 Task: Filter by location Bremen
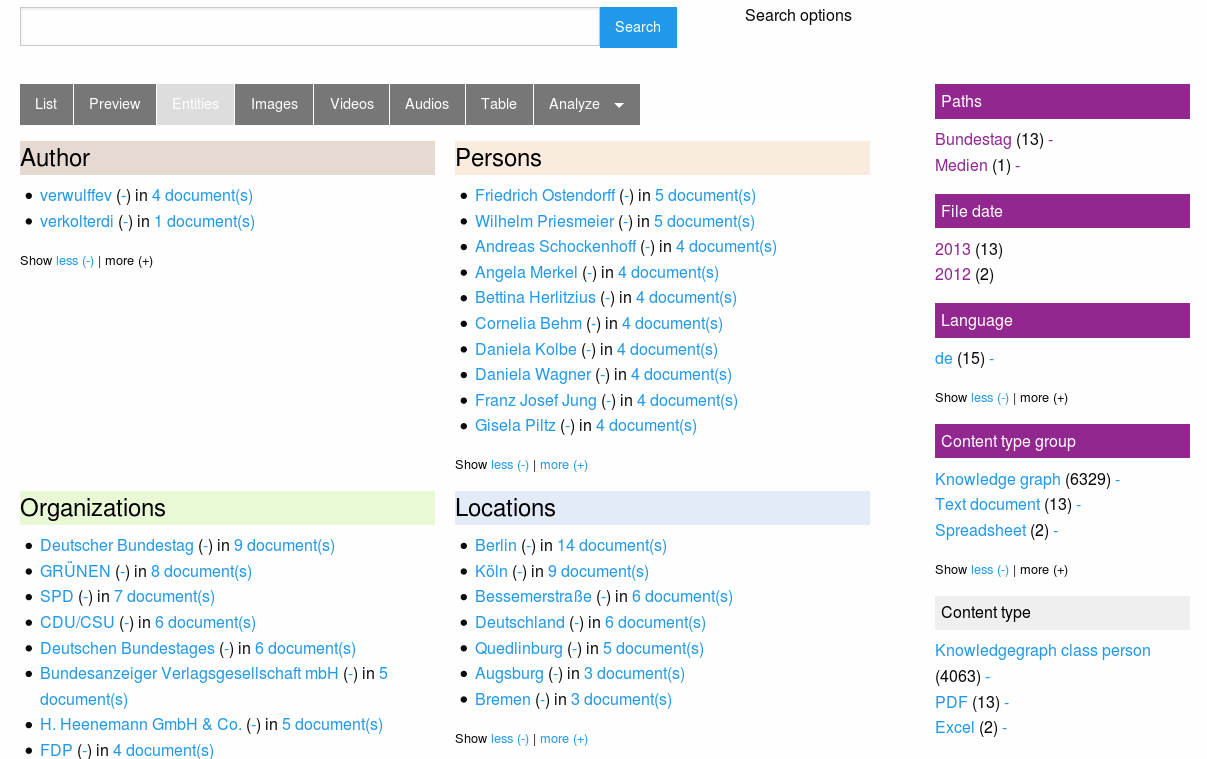(503, 699)
